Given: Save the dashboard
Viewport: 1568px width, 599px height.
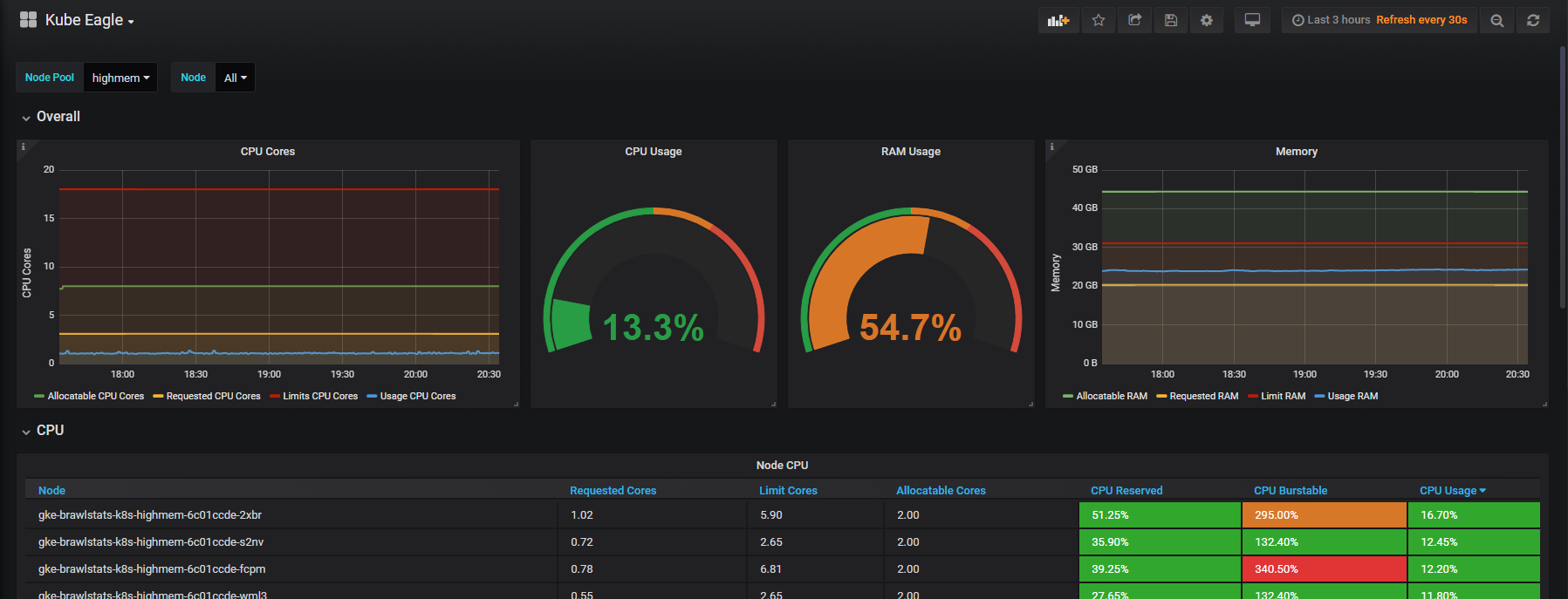Looking at the screenshot, I should coord(1171,20).
